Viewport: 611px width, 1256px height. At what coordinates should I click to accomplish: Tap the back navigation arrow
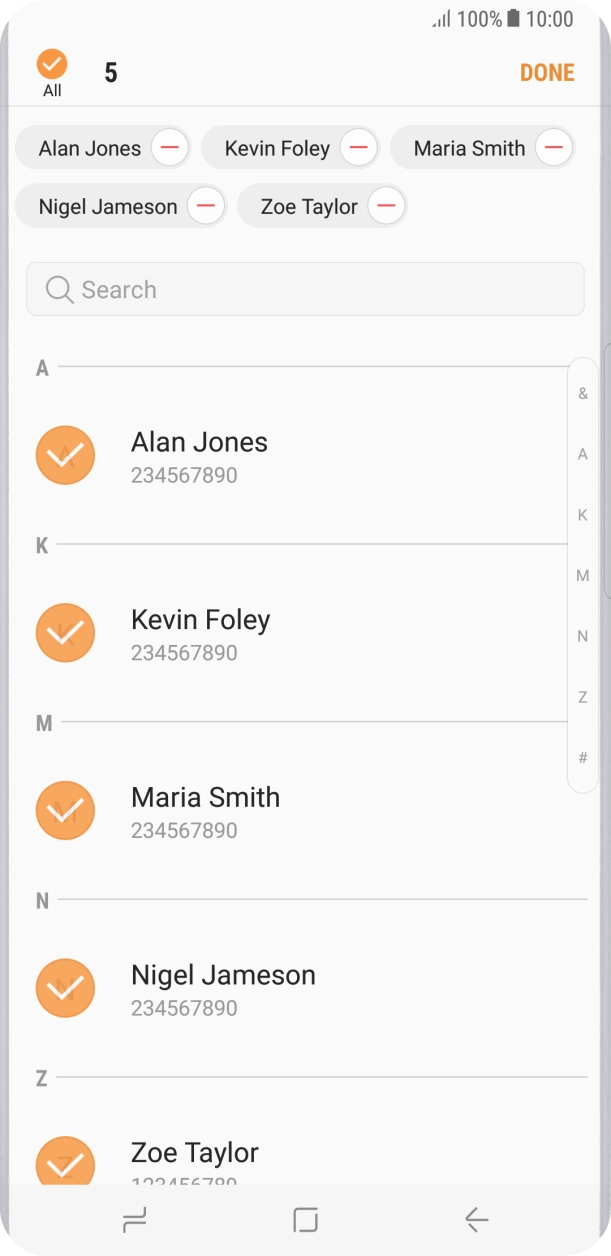477,1219
